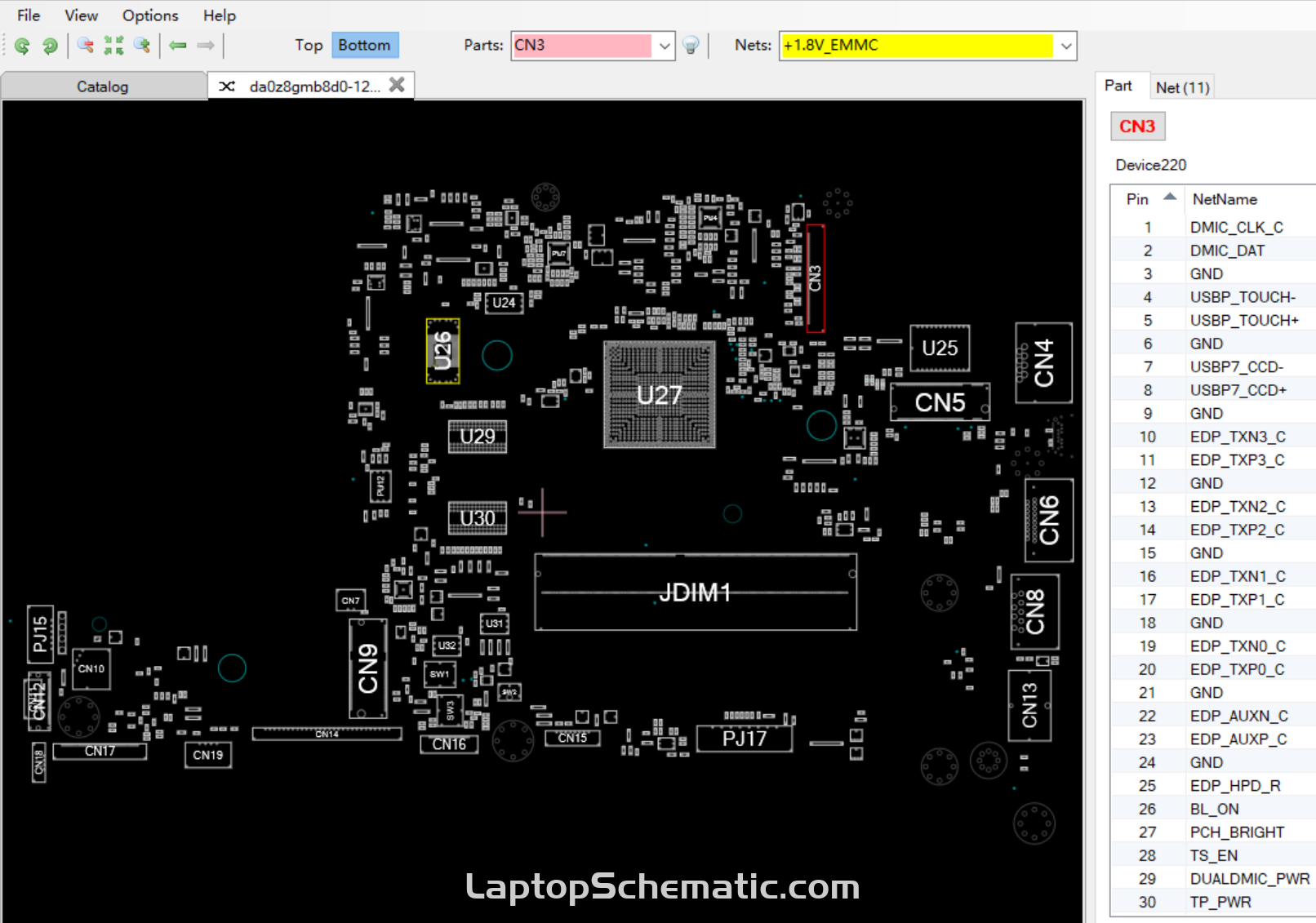Select the PJ17 connector on the board
Image resolution: width=1316 pixels, height=923 pixels.
coord(745,739)
